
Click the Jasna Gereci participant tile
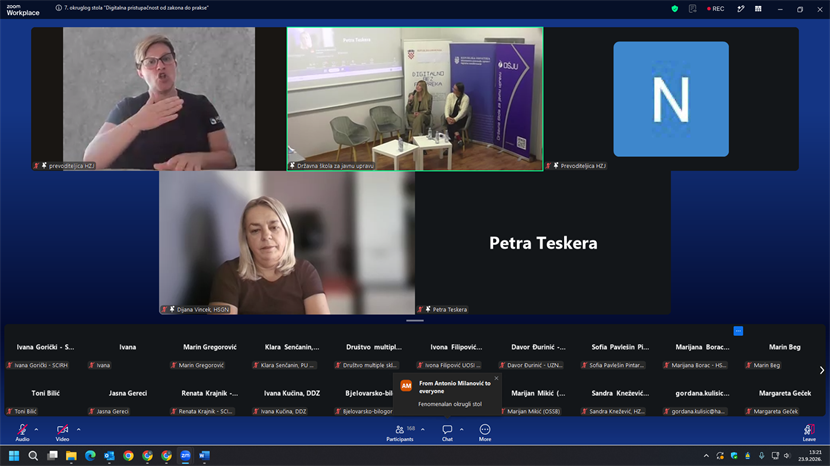click(128, 395)
